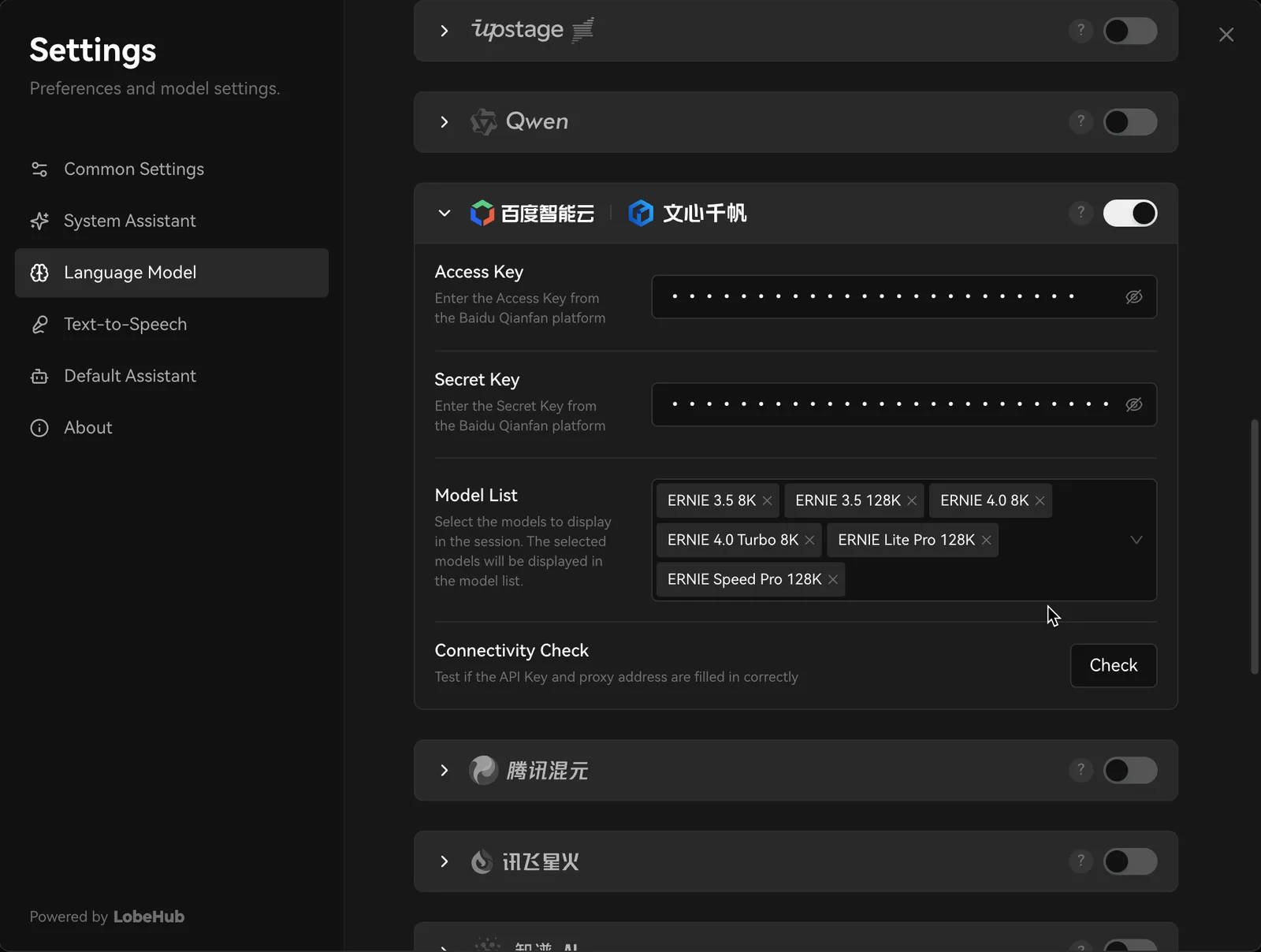Remove ERNIE 3.5 8K from model list

767,500
